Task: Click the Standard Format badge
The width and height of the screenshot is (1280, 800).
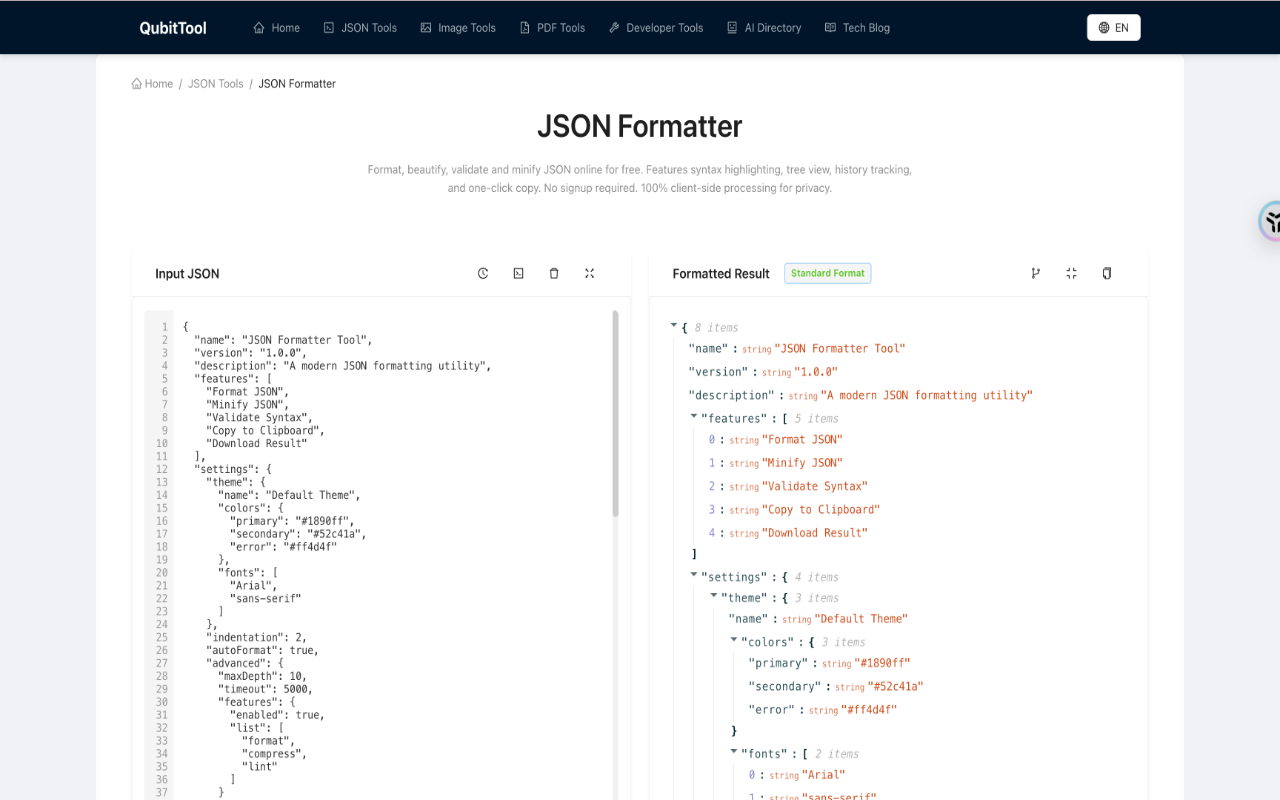Action: (x=828, y=273)
